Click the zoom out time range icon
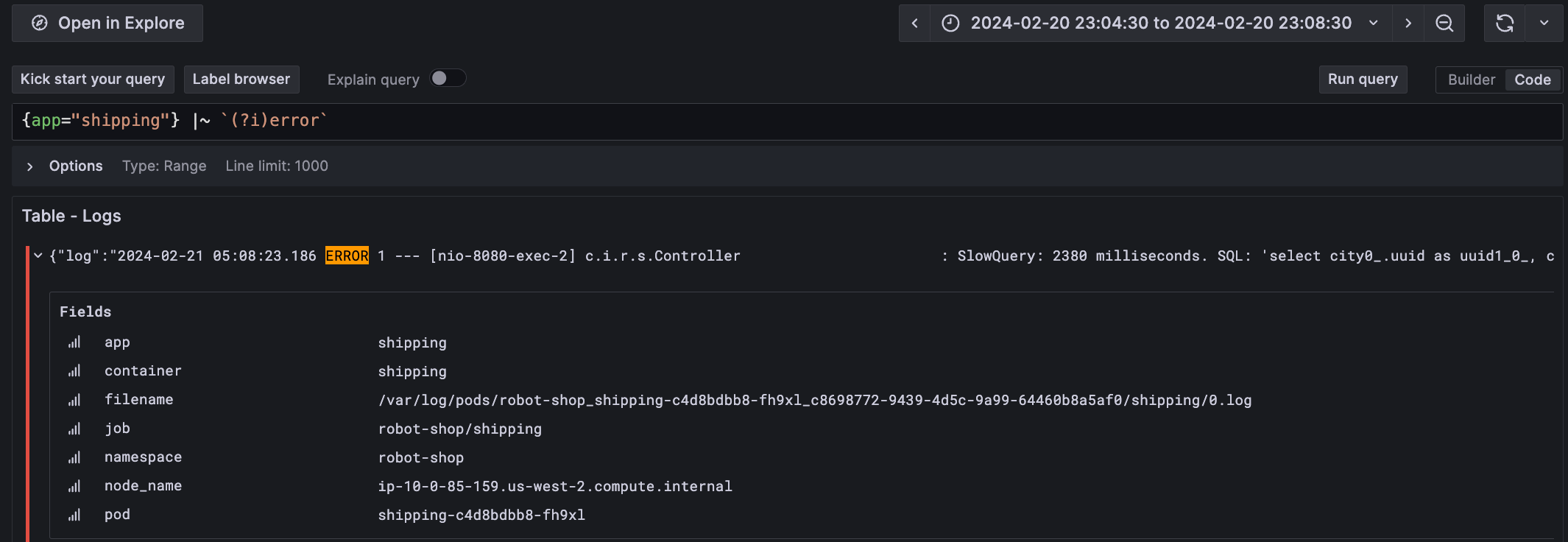 point(1444,24)
